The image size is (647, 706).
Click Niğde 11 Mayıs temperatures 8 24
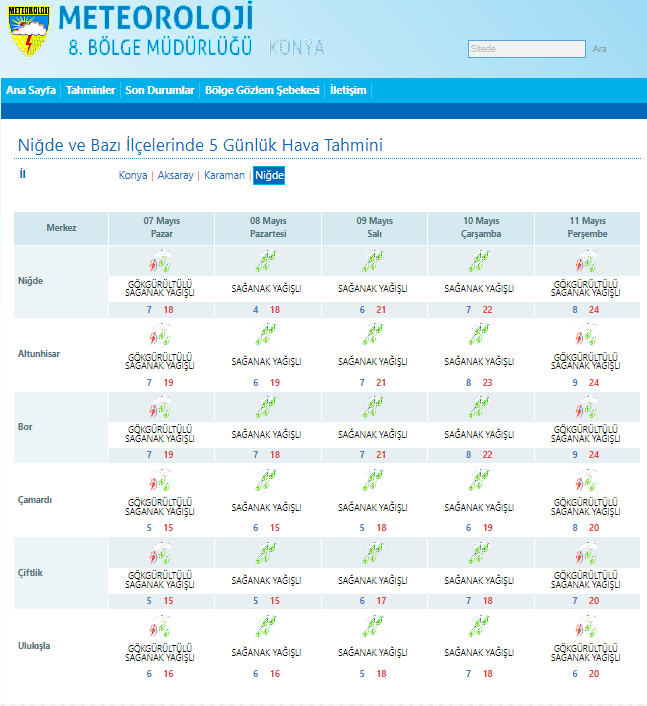(x=586, y=310)
